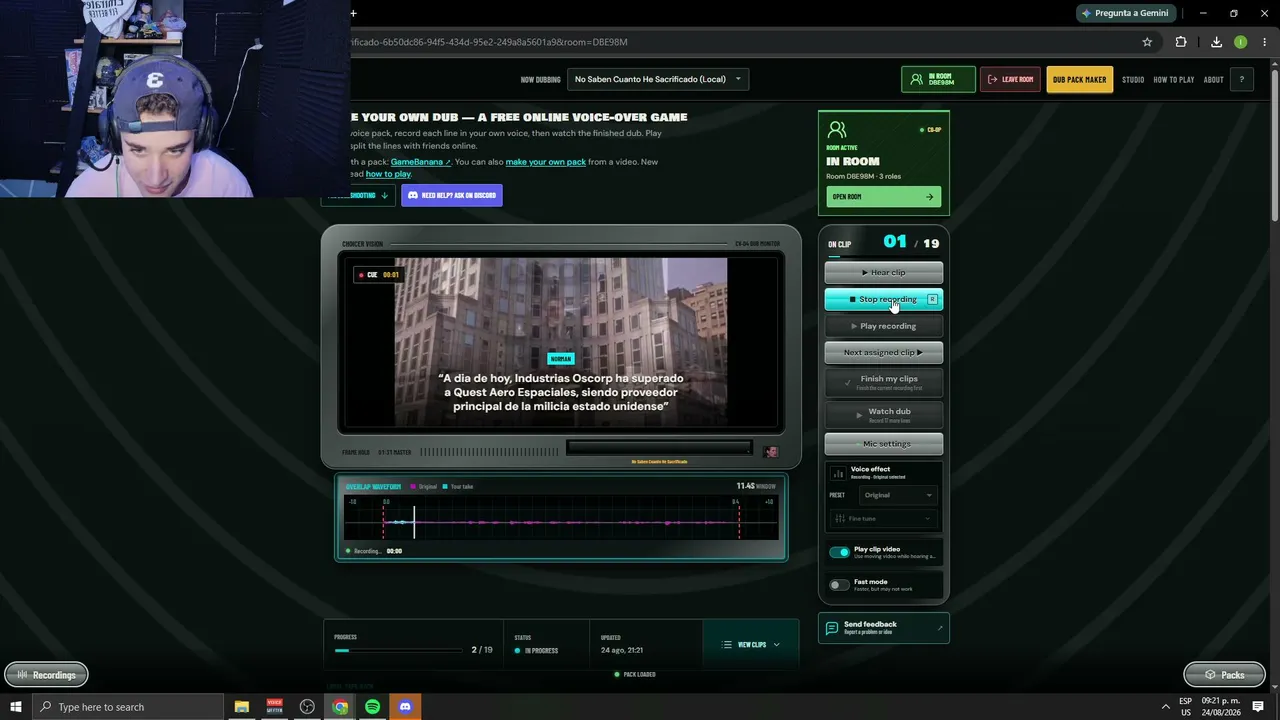Open the voice effect Preset dropdown
This screenshot has width=1280, height=720.
click(x=898, y=495)
